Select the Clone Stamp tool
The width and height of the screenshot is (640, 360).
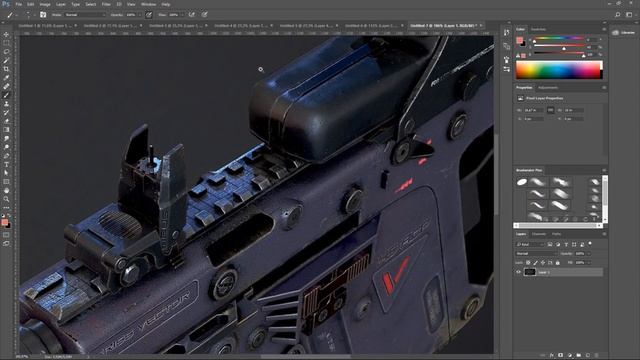[x=6, y=104]
